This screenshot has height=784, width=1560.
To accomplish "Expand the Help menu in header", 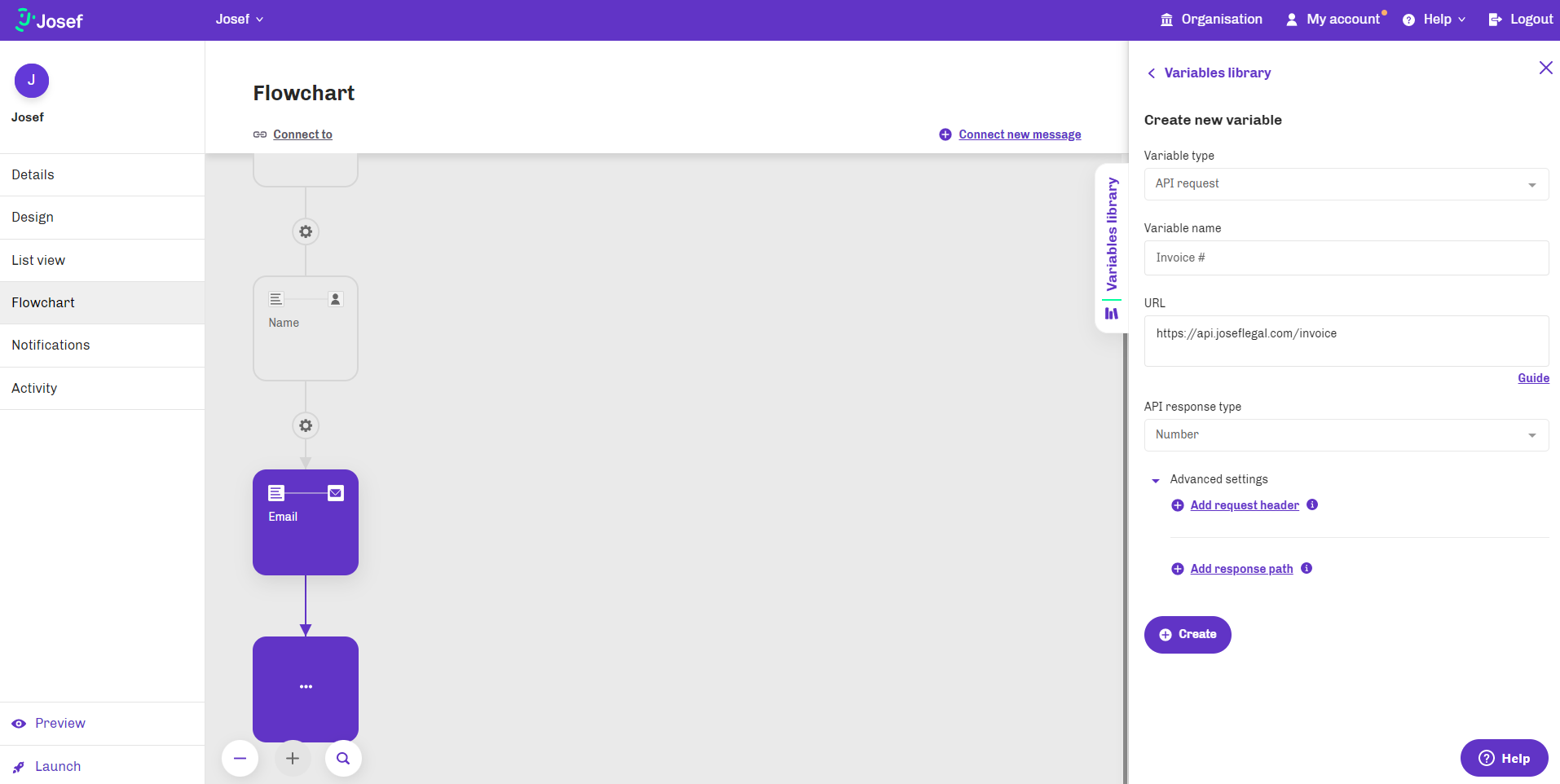I will click(x=1434, y=20).
